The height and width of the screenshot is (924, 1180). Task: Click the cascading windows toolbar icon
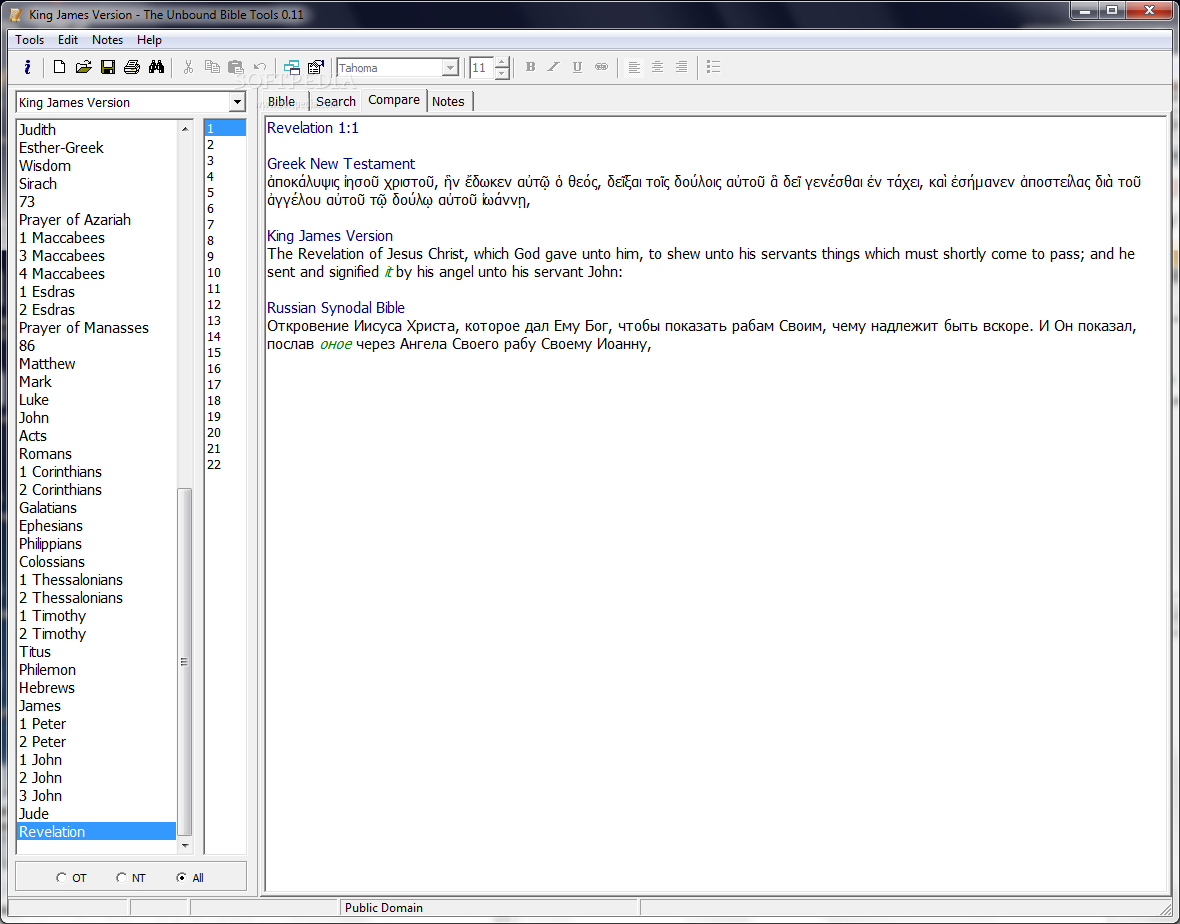coord(291,67)
